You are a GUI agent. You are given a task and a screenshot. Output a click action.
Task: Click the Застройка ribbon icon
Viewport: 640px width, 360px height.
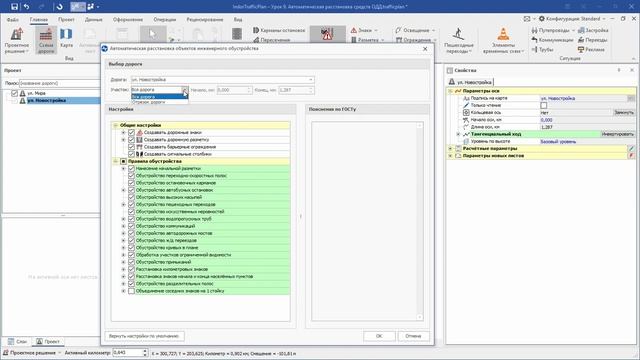593,30
